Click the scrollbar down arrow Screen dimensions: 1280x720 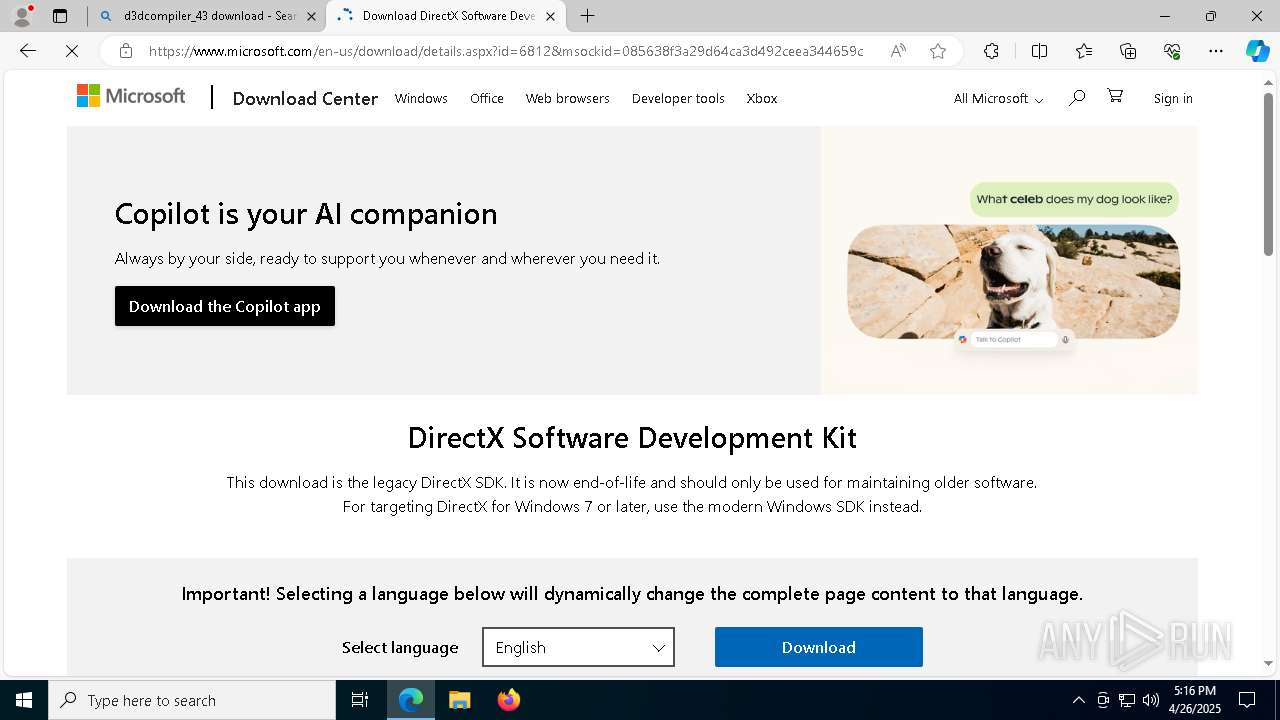tap(1268, 663)
